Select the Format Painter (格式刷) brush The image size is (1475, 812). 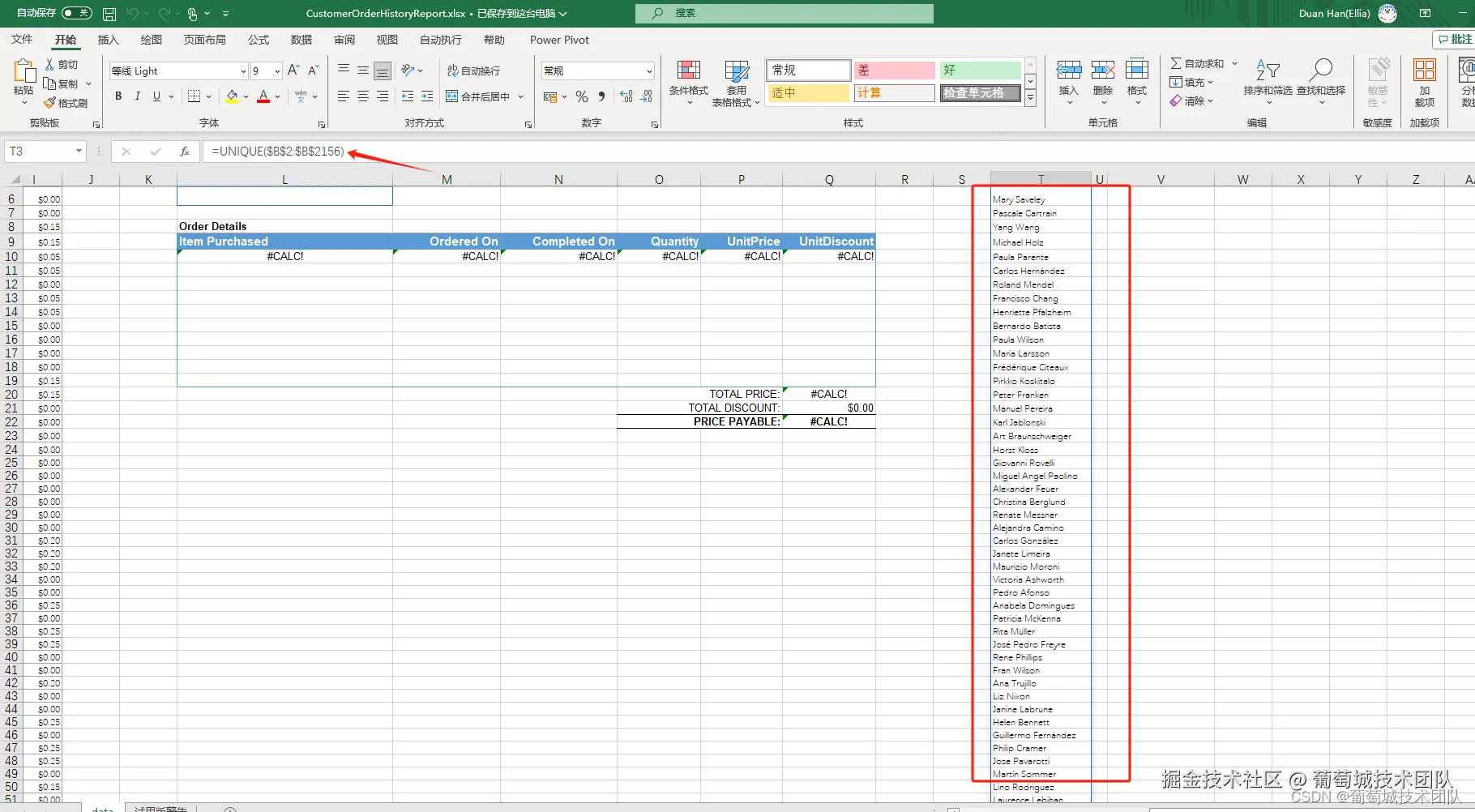click(x=50, y=103)
